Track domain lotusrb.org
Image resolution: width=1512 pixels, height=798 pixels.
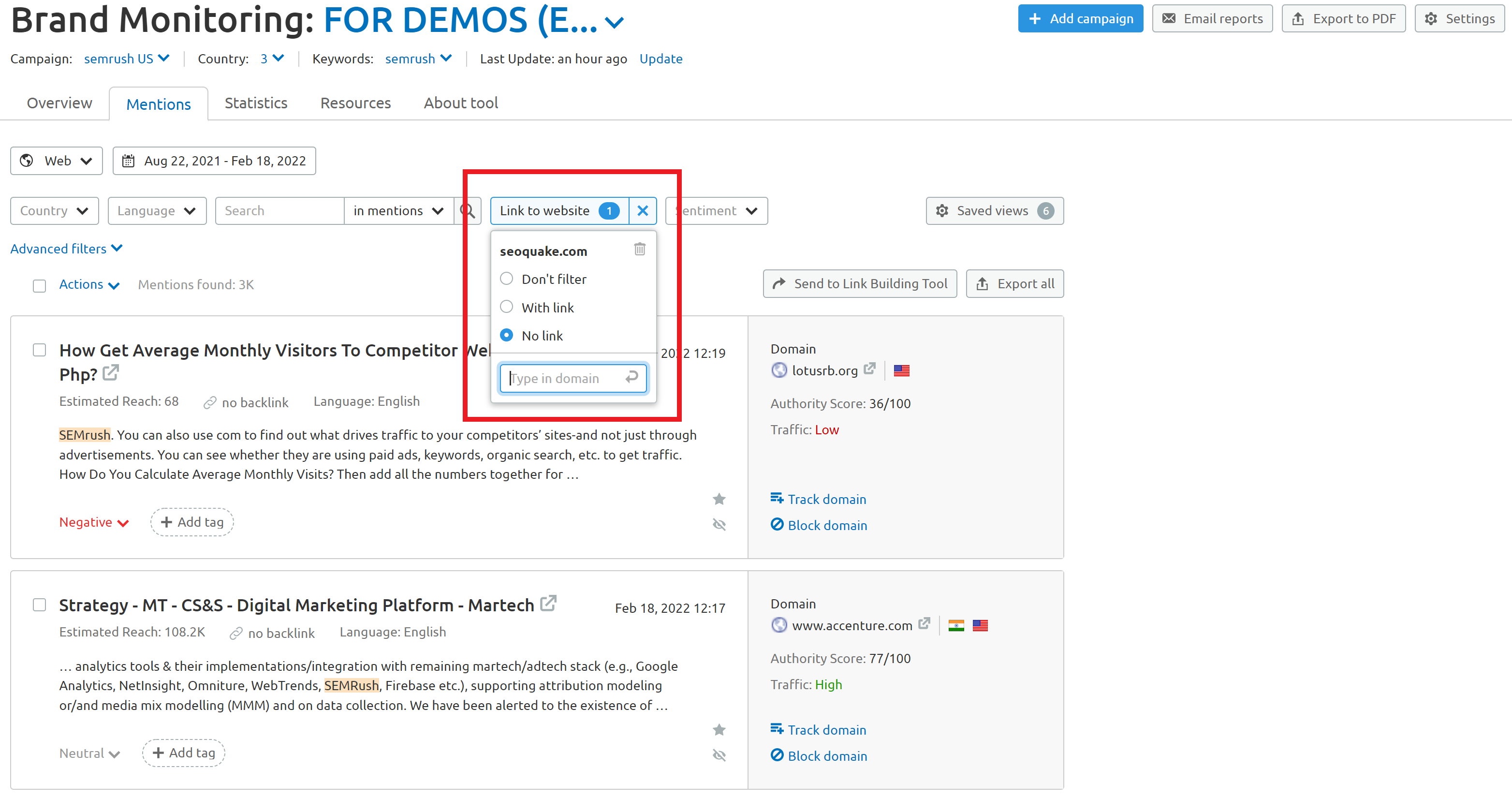tap(818, 499)
